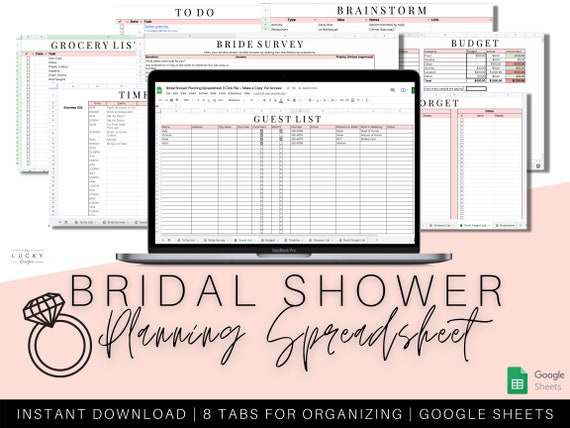570x428 pixels.
Task: Open the Extensions menu
Action: click(235, 93)
